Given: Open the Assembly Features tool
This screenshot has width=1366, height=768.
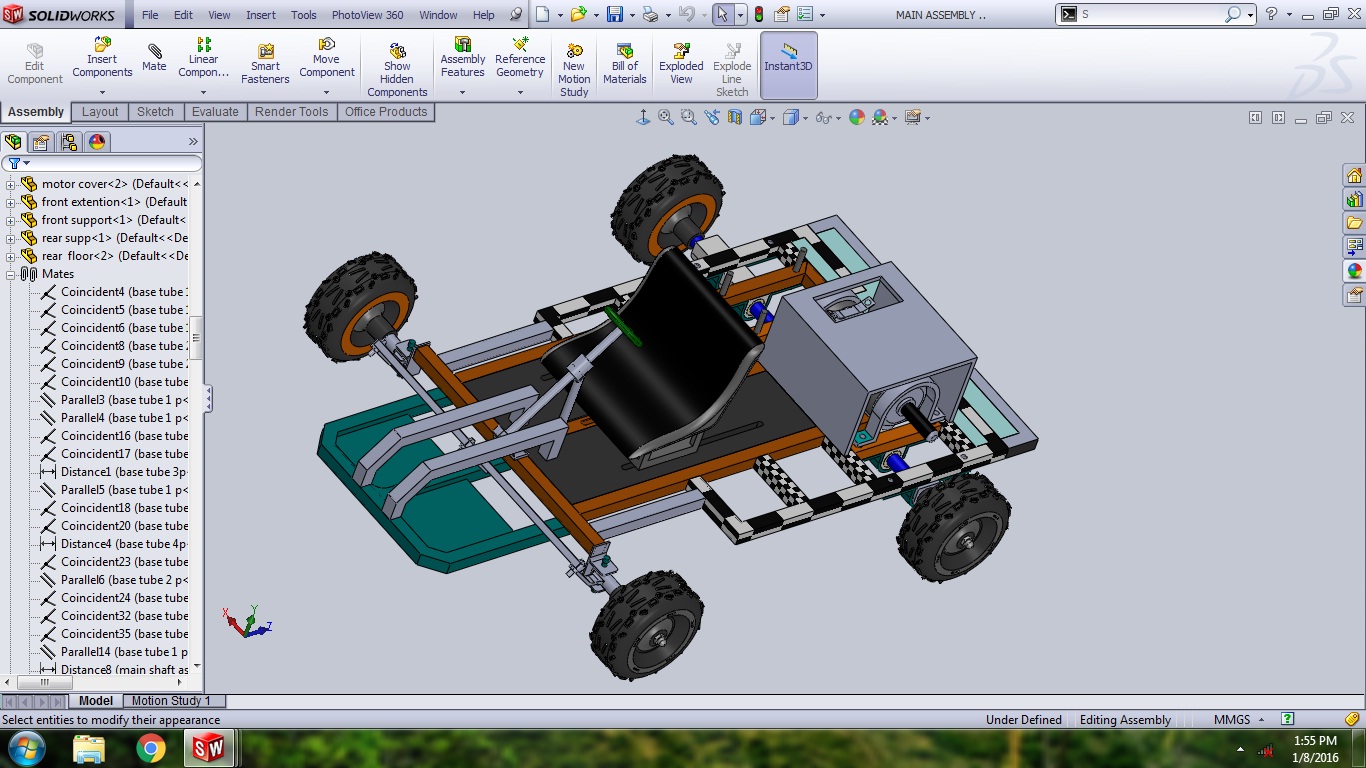Looking at the screenshot, I should tap(463, 58).
